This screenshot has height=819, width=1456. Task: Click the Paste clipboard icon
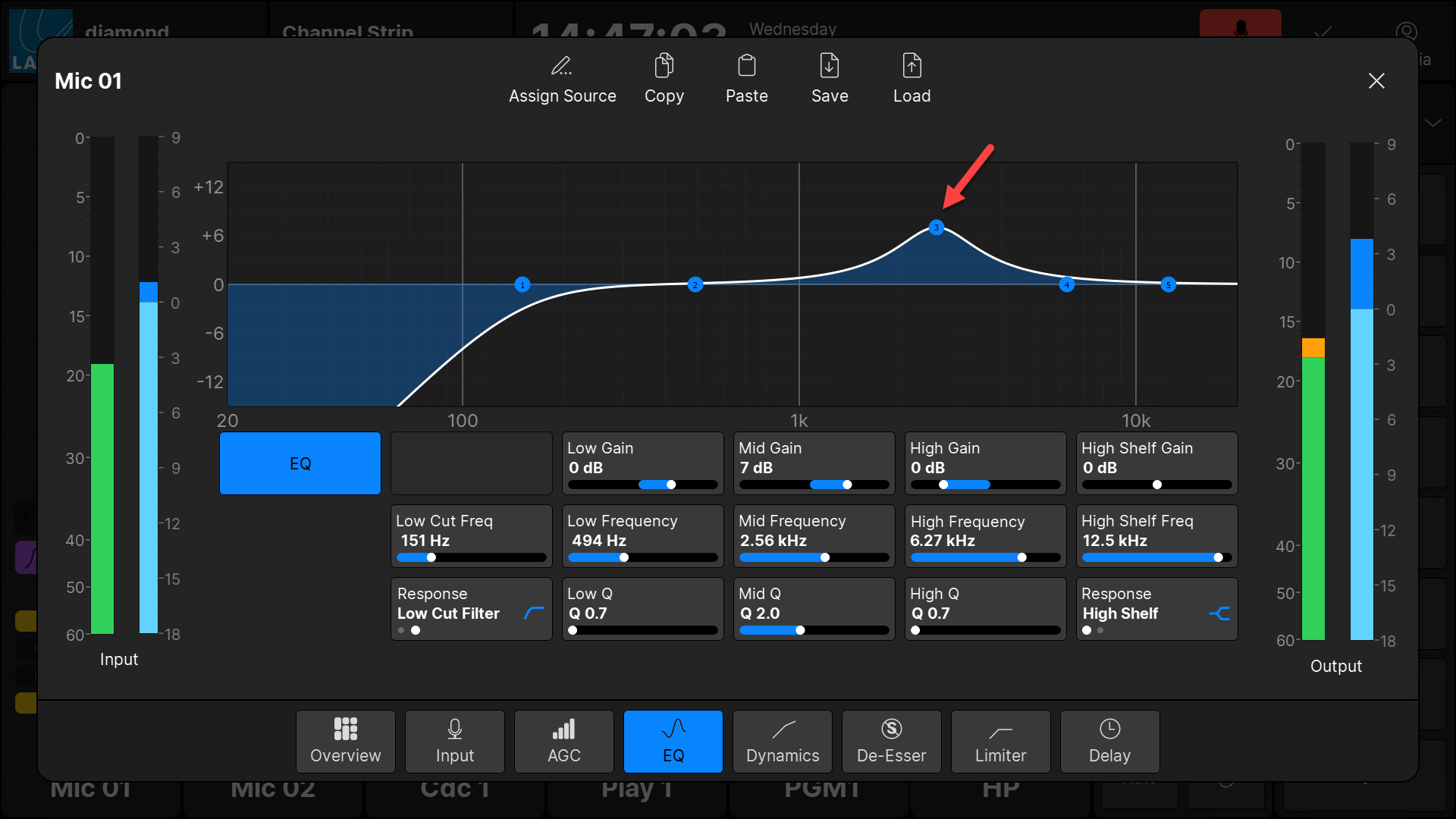pyautogui.click(x=746, y=66)
